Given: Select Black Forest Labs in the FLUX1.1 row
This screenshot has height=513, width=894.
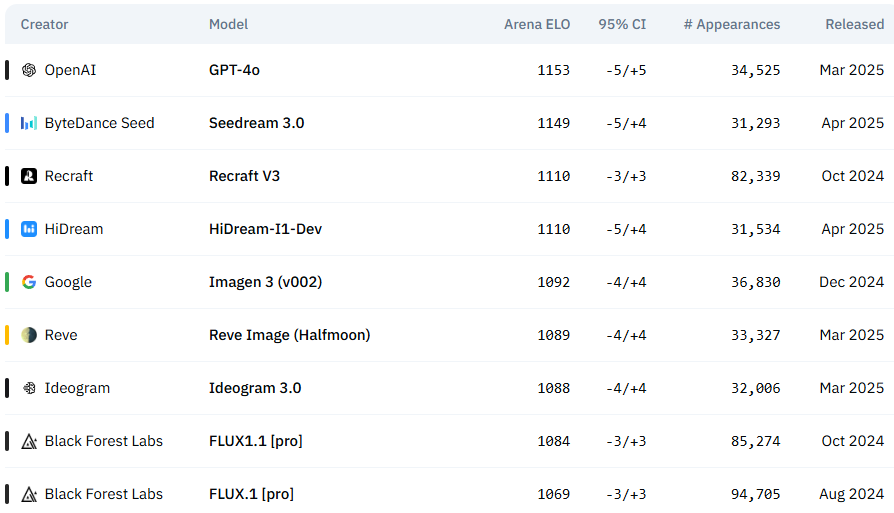Looking at the screenshot, I should point(104,441).
